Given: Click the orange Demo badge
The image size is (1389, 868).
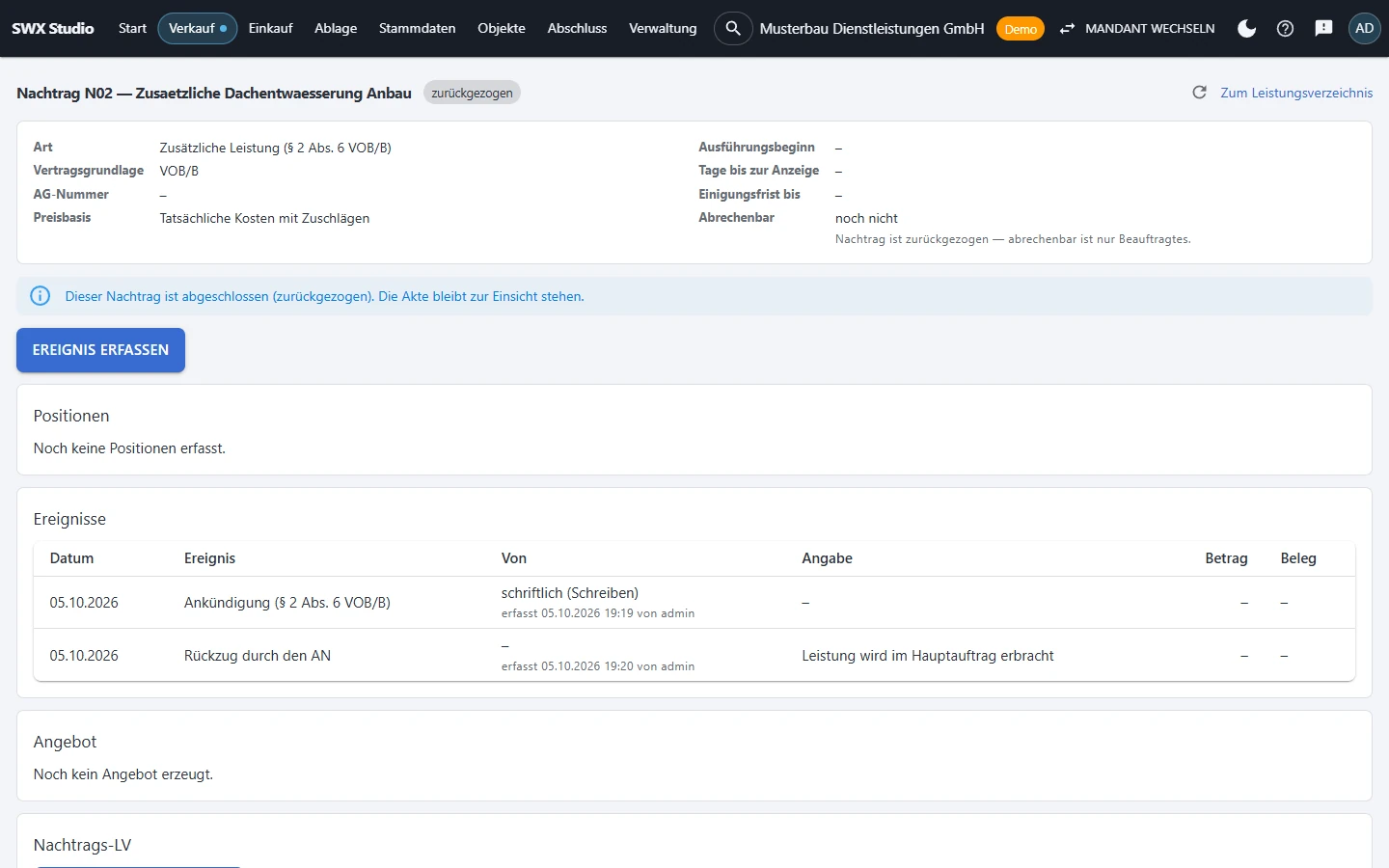Looking at the screenshot, I should pyautogui.click(x=1020, y=29).
